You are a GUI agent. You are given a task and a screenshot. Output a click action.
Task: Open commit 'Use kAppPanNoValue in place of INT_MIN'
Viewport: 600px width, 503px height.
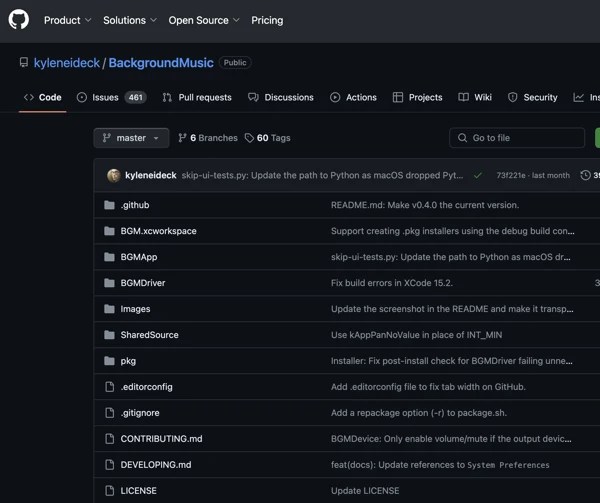(x=416, y=335)
